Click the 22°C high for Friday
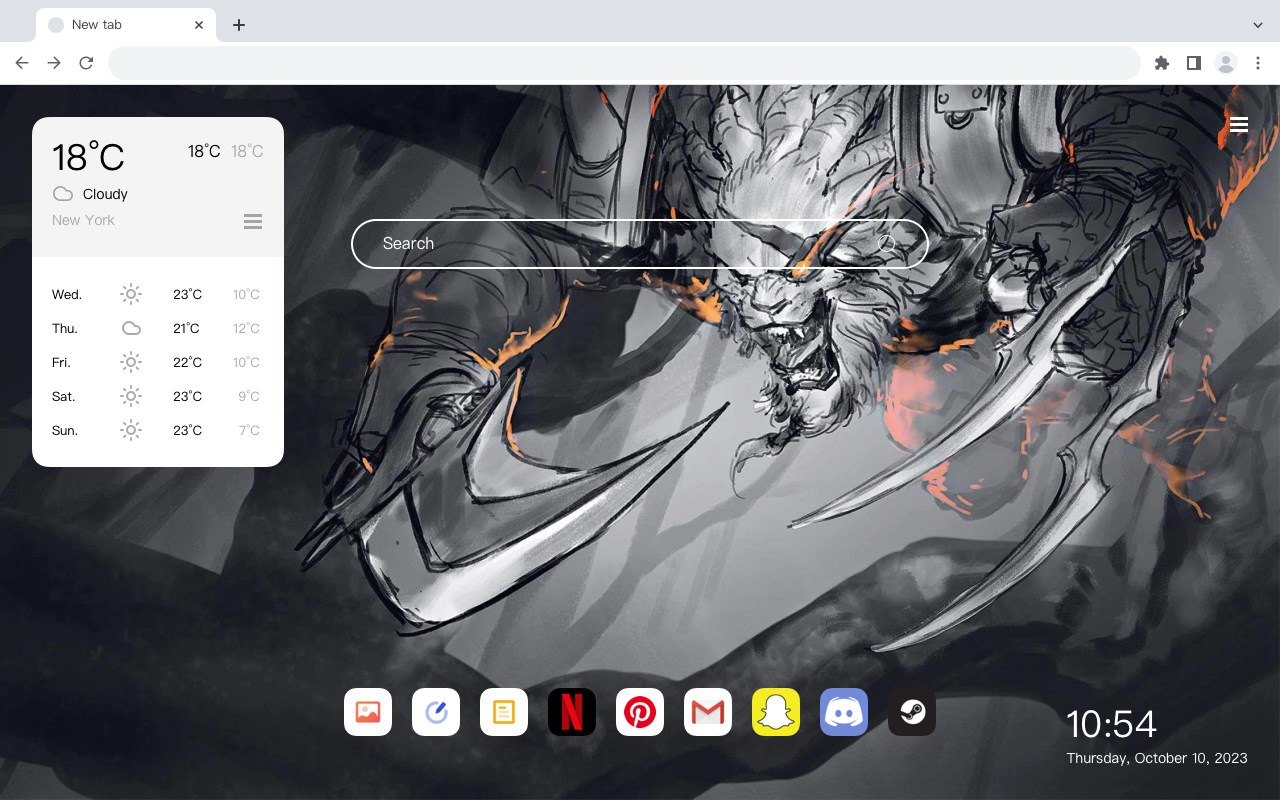Image resolution: width=1280 pixels, height=800 pixels. coord(187,362)
